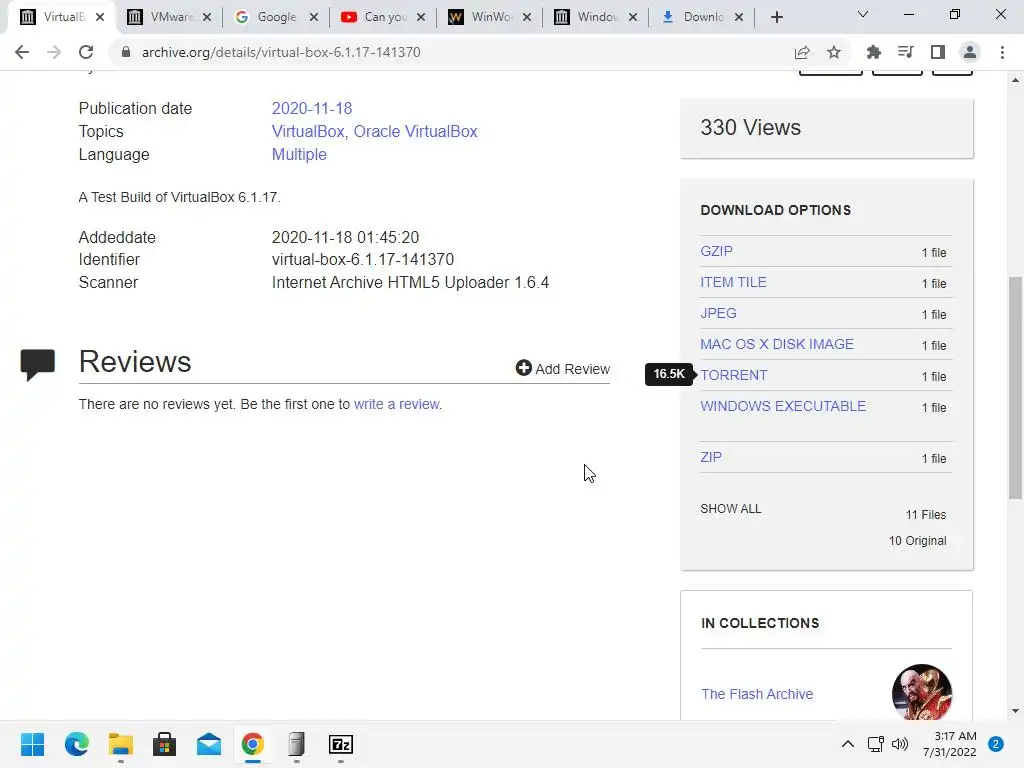Download the GZIP file
The width and height of the screenshot is (1024, 768).
(x=716, y=251)
